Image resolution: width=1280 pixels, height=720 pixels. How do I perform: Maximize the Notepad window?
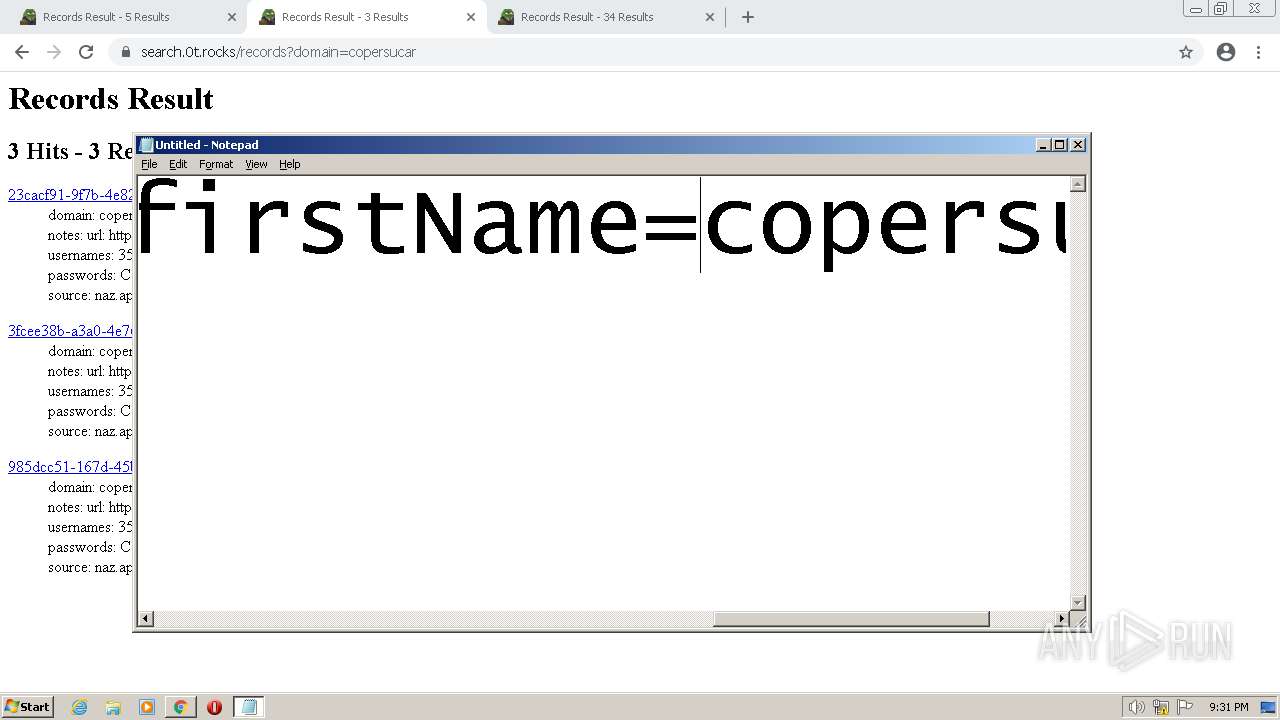point(1060,145)
